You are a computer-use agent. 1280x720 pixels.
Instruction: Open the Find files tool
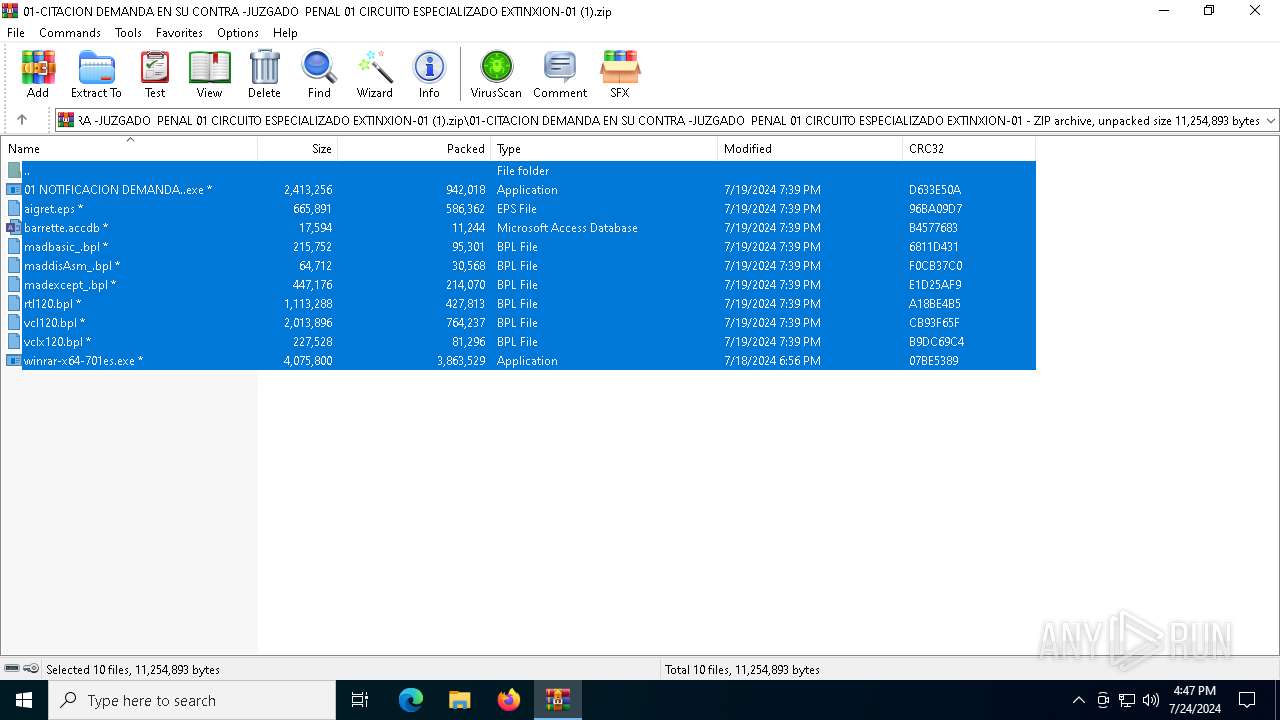(x=319, y=75)
